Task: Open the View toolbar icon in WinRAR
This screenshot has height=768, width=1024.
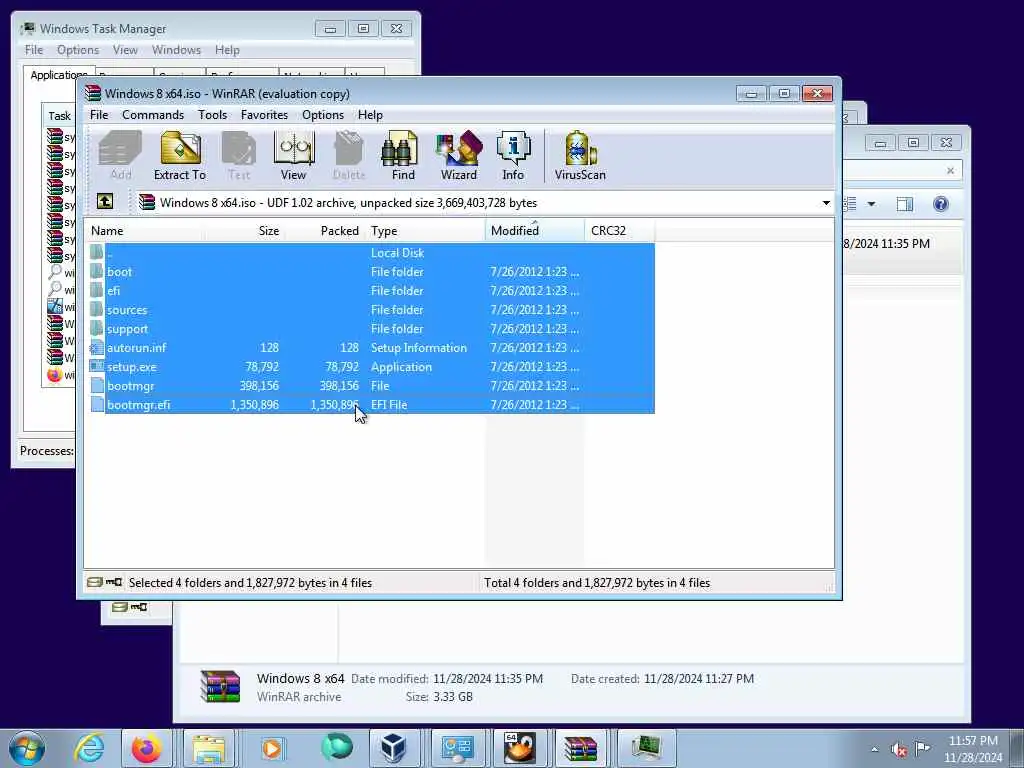Action: [293, 155]
